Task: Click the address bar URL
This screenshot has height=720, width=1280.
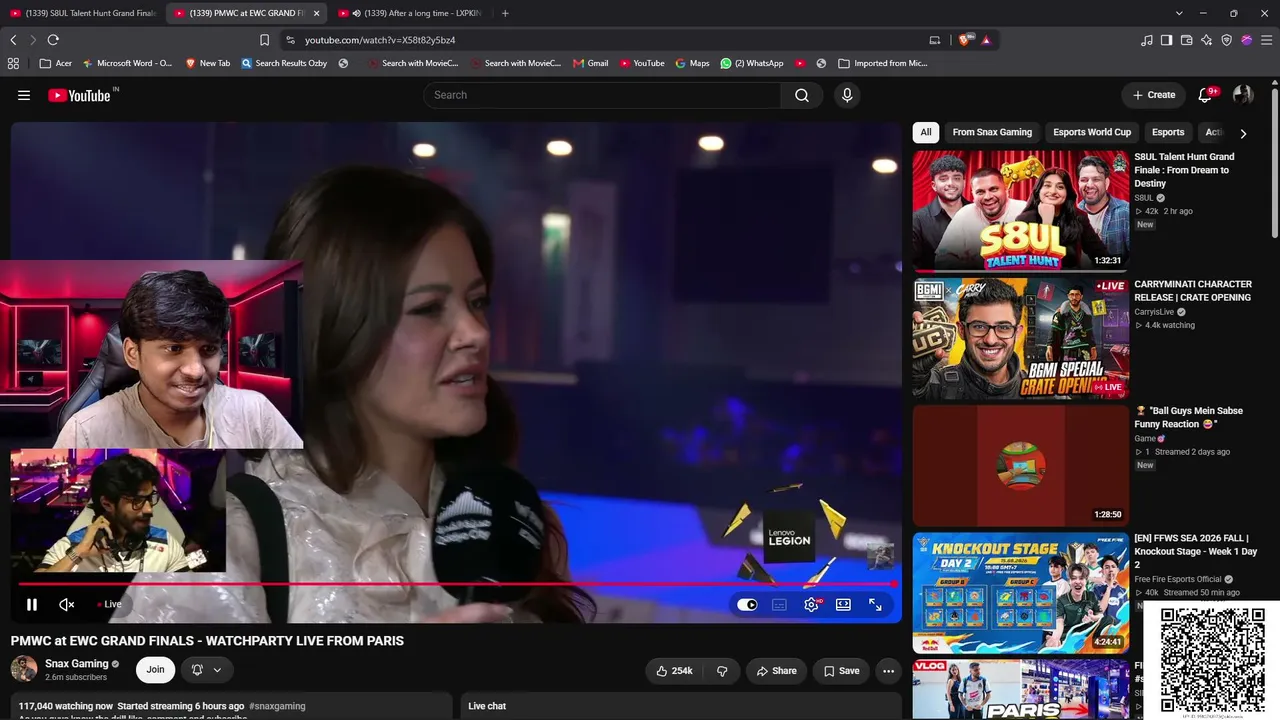Action: tap(380, 40)
